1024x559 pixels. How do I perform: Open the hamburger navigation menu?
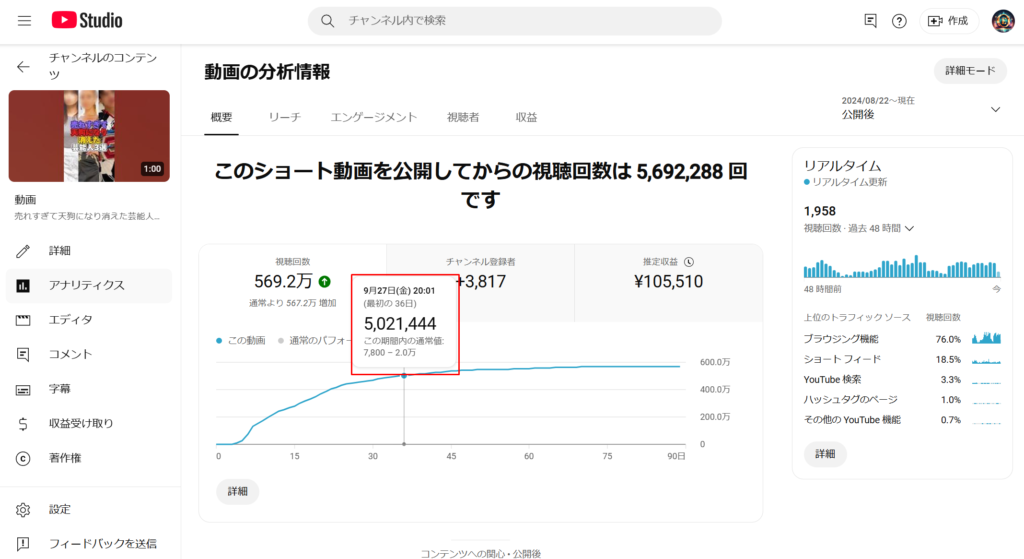pyautogui.click(x=24, y=20)
